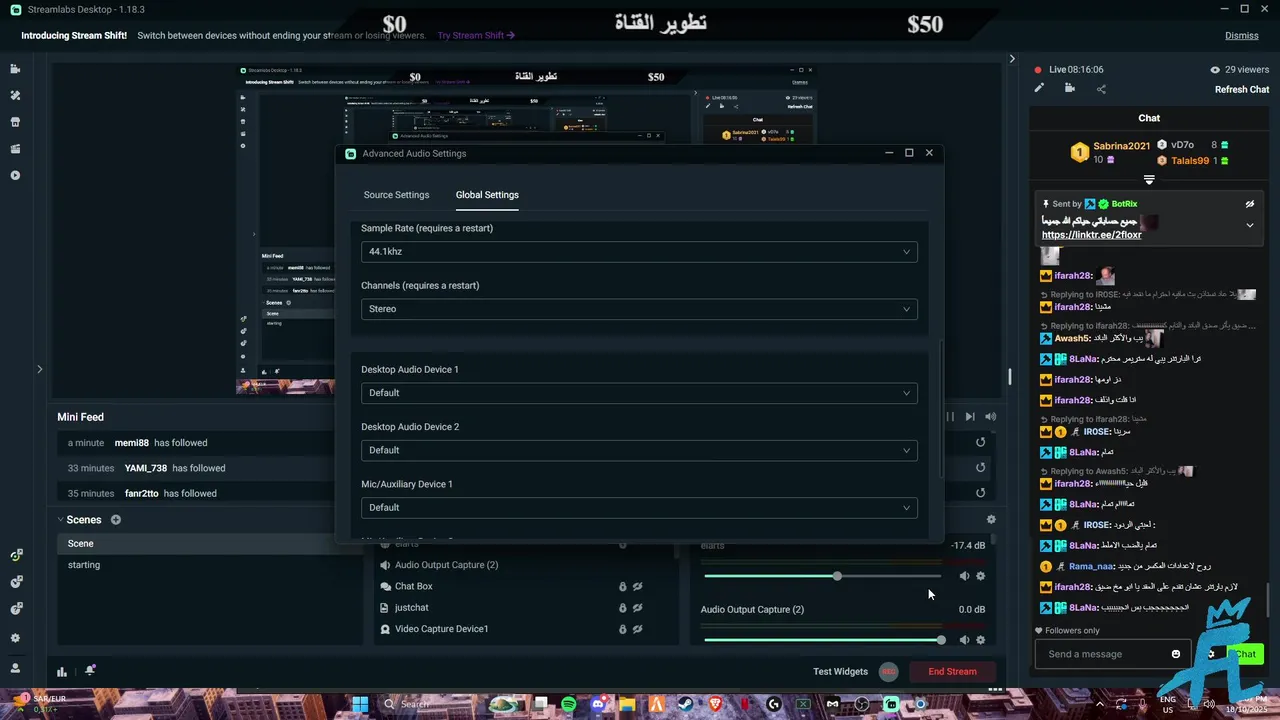Dismiss the Stream Shift banner
This screenshot has width=1280, height=720.
(x=1242, y=35)
